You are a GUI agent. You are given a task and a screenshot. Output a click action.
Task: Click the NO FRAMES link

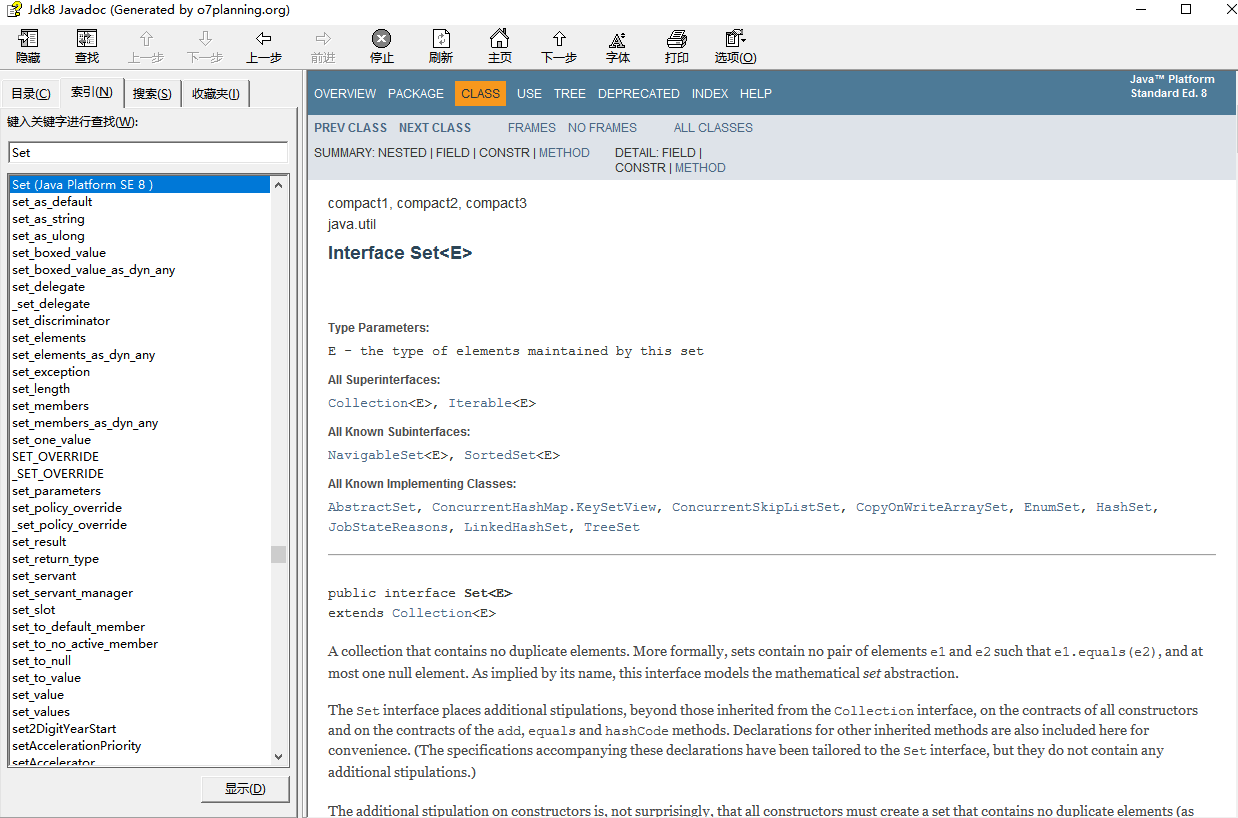[x=602, y=127]
